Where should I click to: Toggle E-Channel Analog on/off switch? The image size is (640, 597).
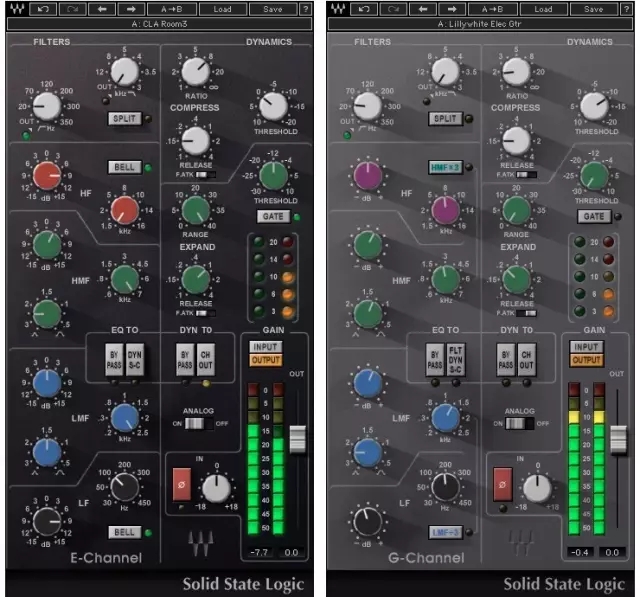[x=198, y=424]
